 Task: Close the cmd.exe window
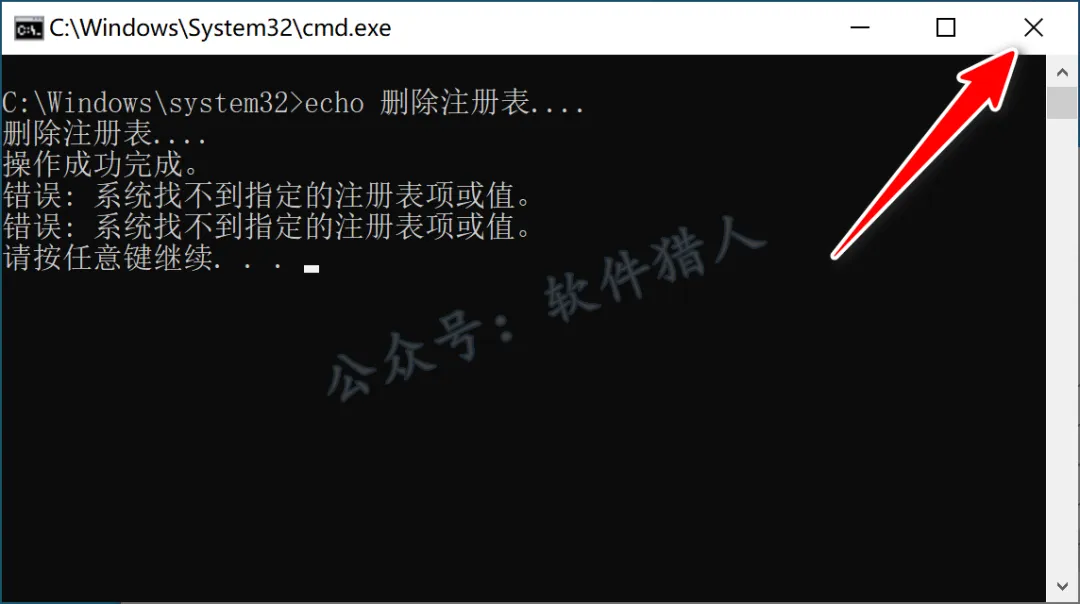pos(1033,28)
